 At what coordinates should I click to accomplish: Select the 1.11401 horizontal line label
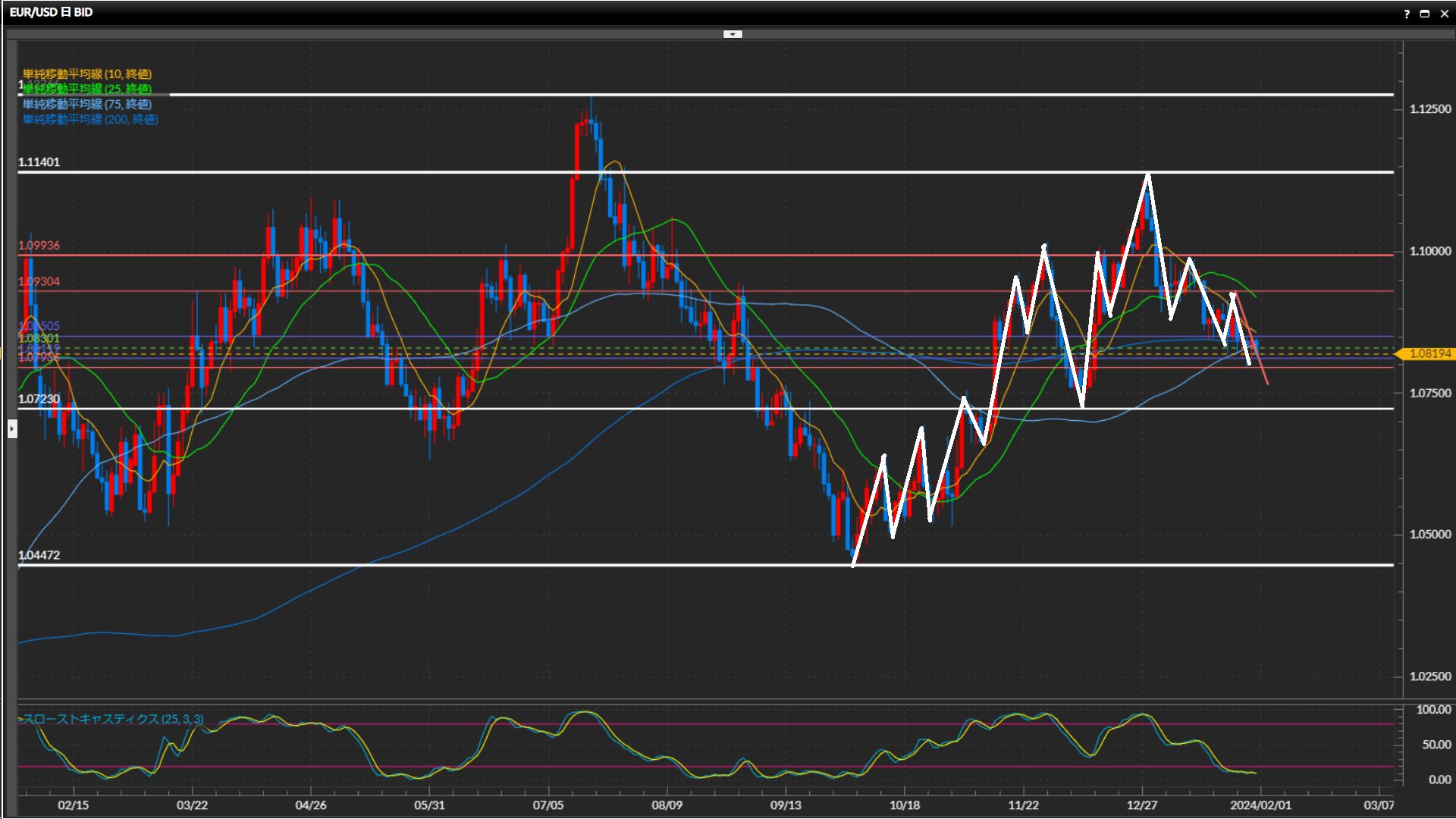pyautogui.click(x=39, y=162)
